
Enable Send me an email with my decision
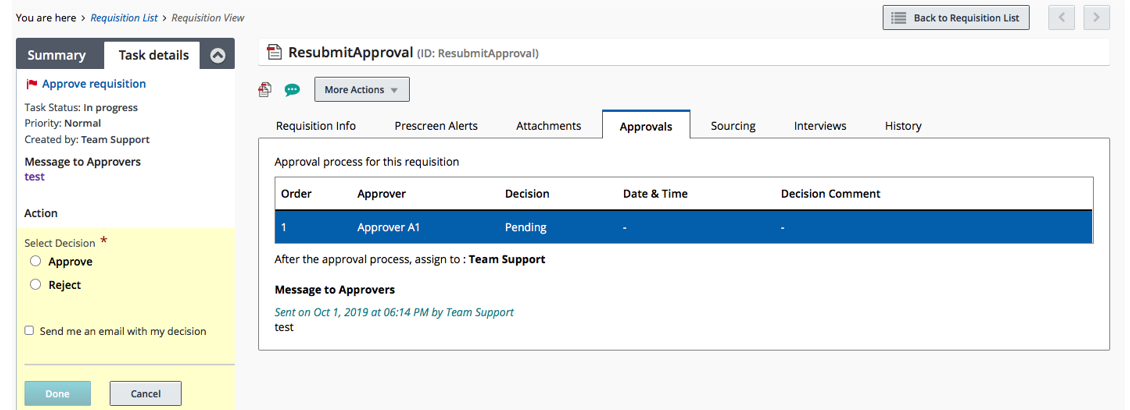point(30,331)
